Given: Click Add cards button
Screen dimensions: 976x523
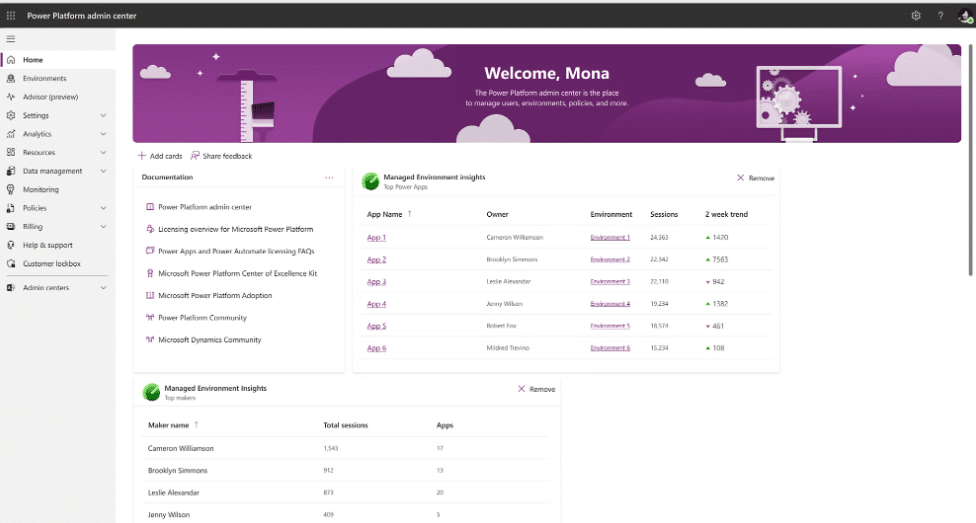Looking at the screenshot, I should tap(160, 156).
